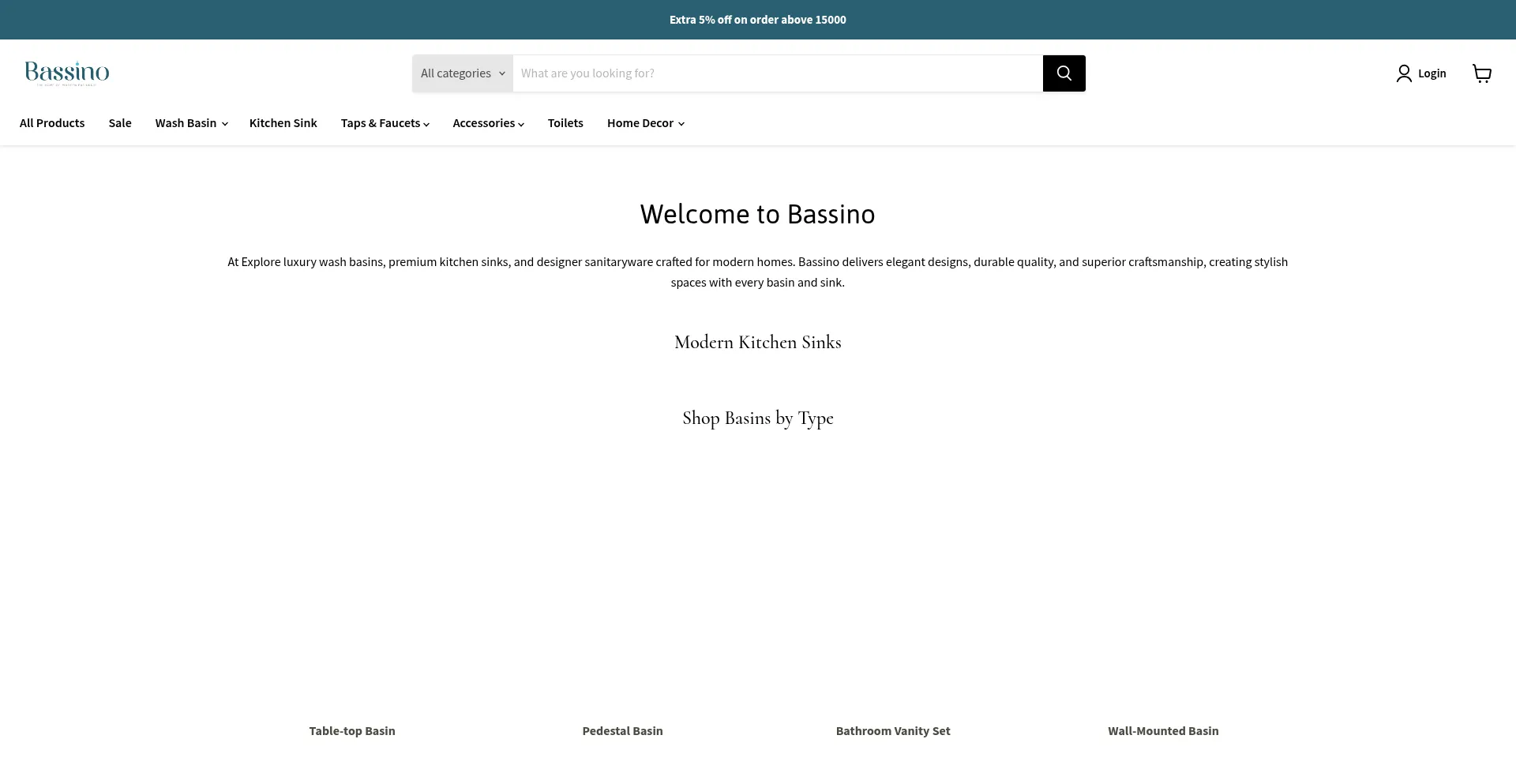View Wall-Mounted Basin category
The height and width of the screenshot is (784, 1516).
pyautogui.click(x=1163, y=730)
